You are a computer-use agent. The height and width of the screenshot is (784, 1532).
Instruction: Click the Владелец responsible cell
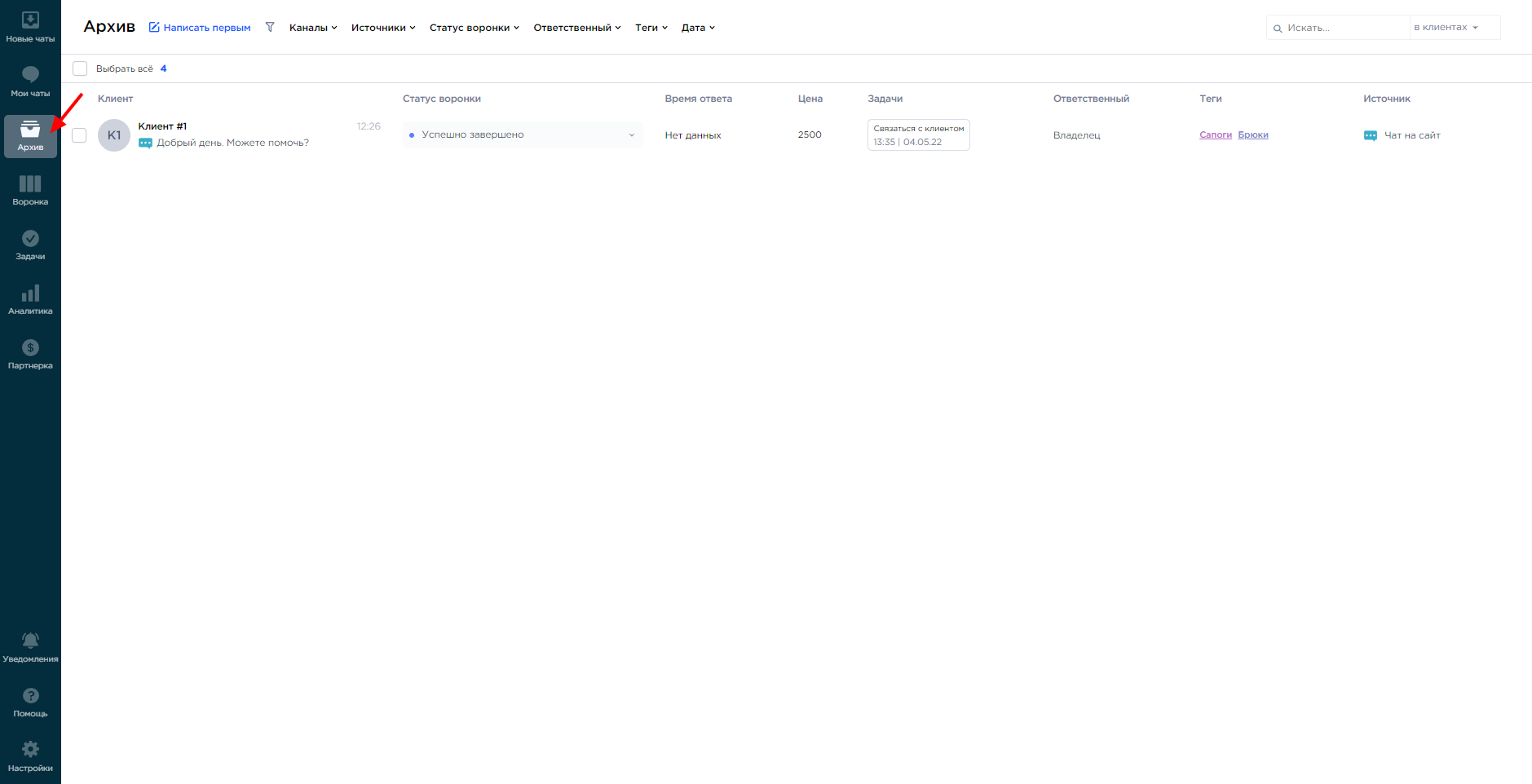pyautogui.click(x=1077, y=135)
